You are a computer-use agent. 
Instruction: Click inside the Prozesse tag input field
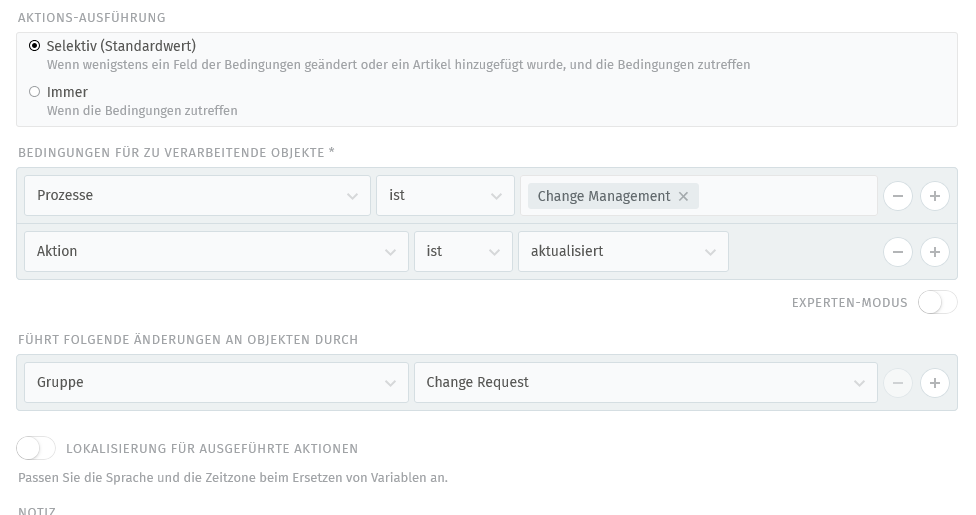(785, 196)
